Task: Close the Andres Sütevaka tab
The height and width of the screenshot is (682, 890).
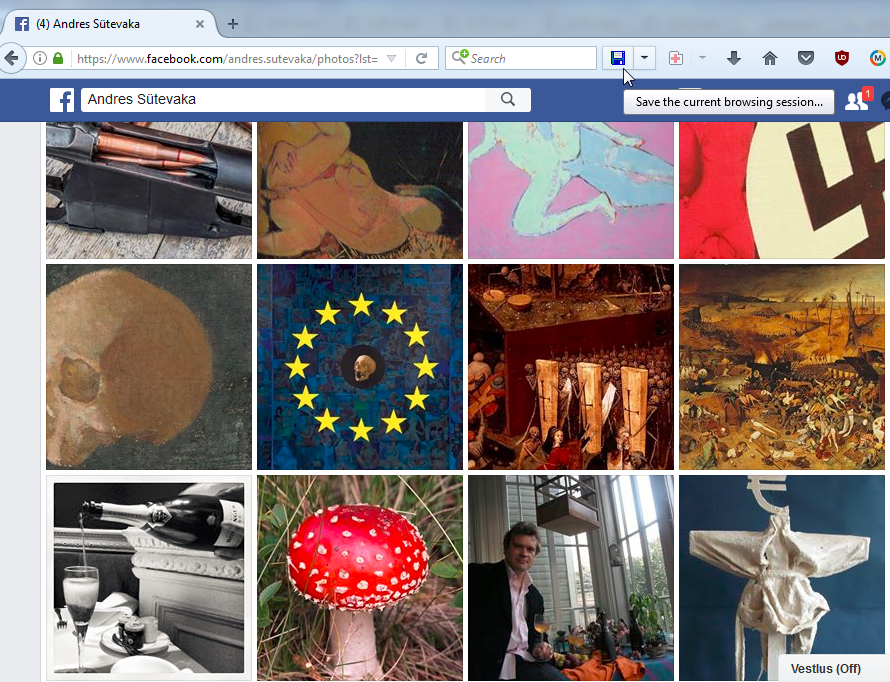Action: click(x=200, y=24)
